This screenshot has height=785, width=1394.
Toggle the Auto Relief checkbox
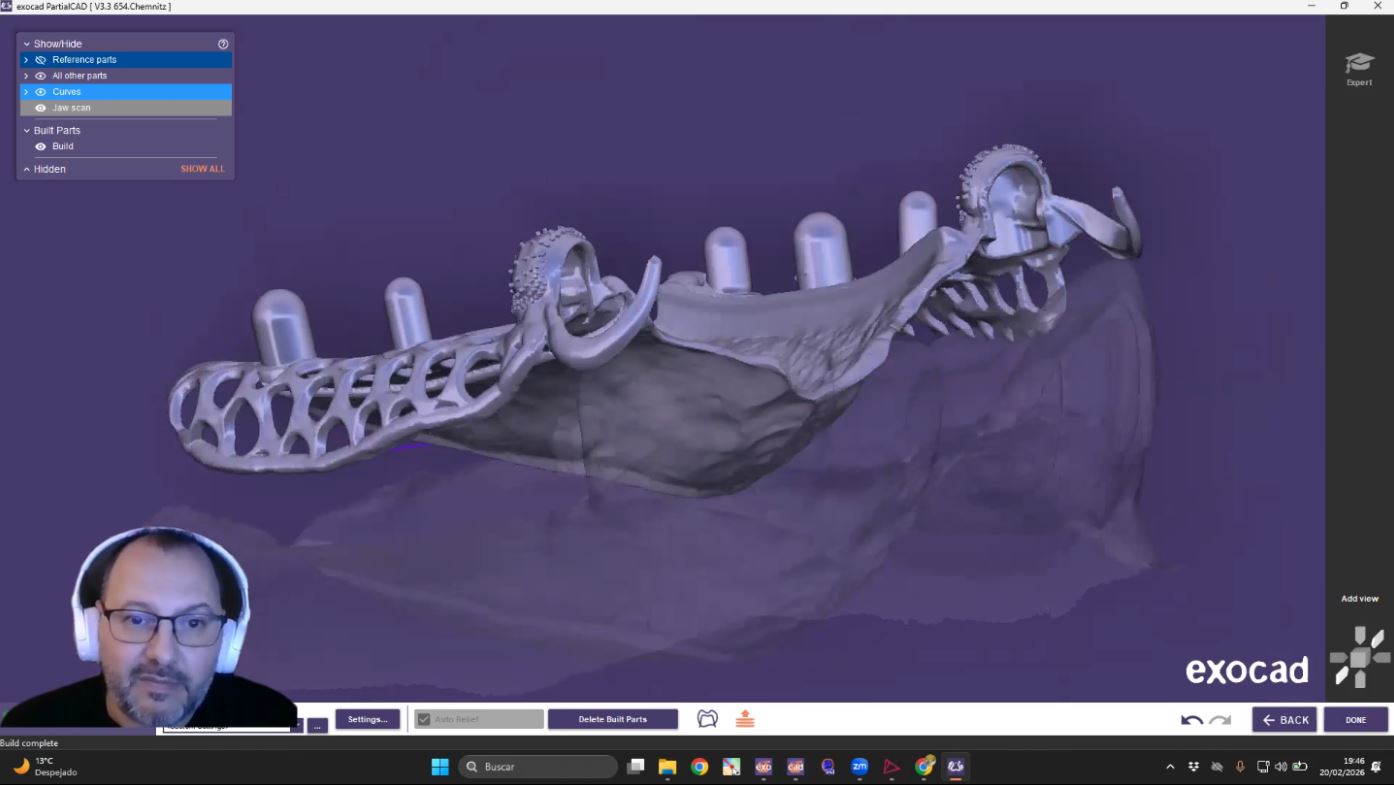tap(424, 720)
